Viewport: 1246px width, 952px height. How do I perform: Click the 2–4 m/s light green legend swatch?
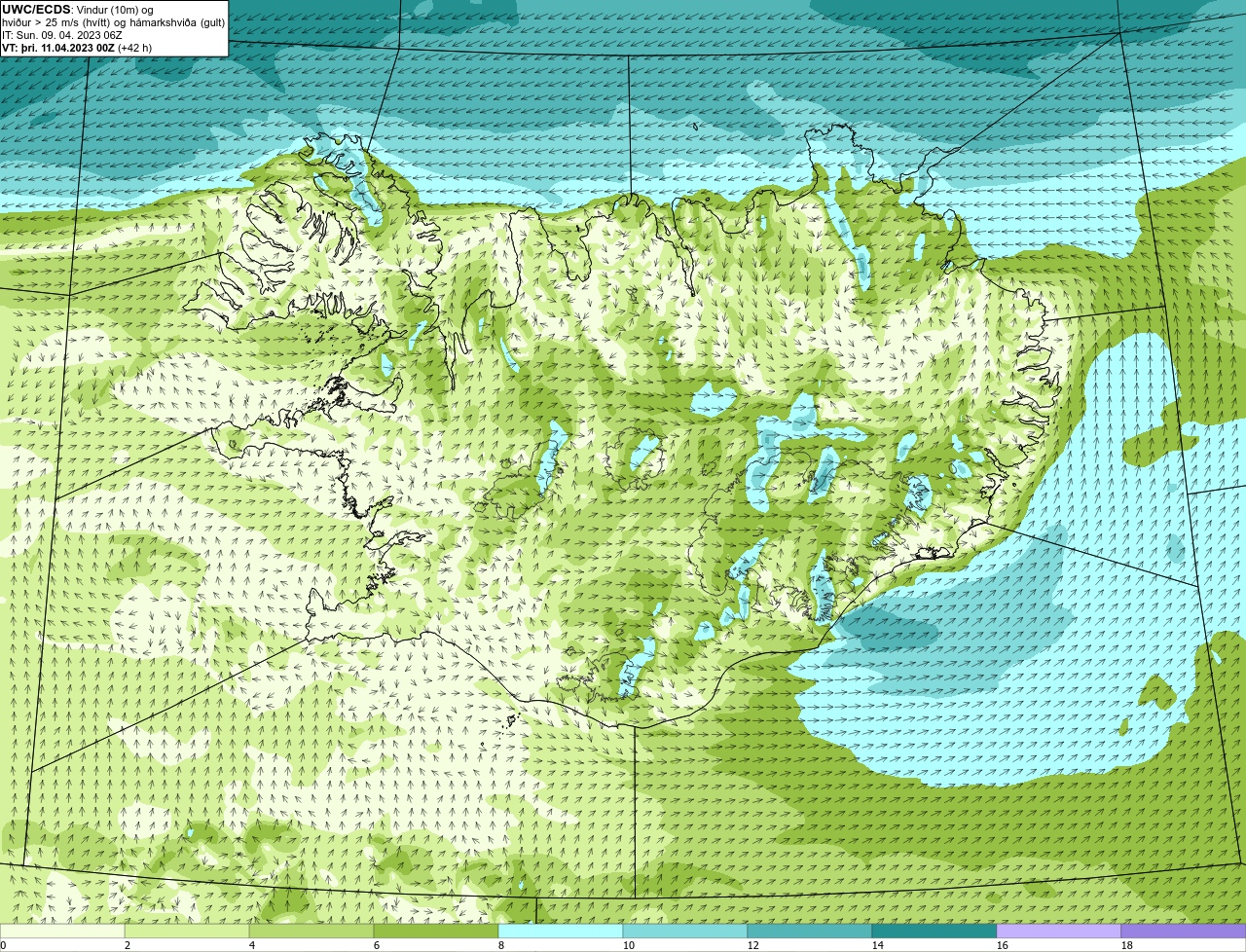pyautogui.click(x=187, y=931)
